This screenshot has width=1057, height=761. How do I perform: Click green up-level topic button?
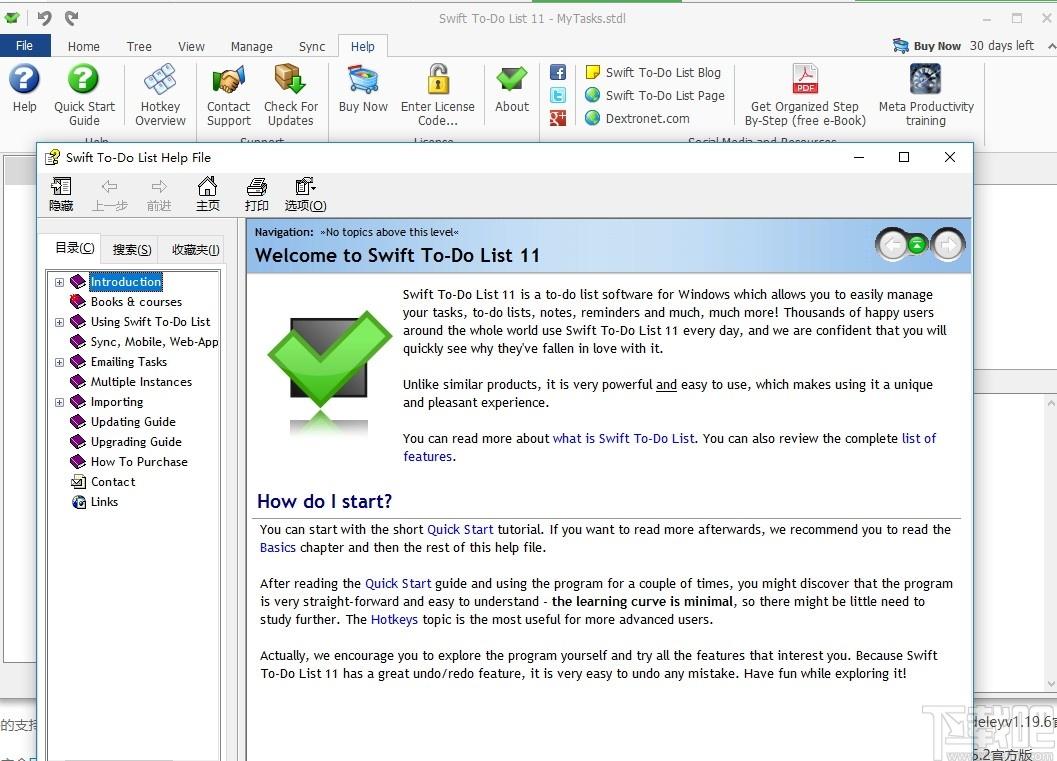point(917,245)
